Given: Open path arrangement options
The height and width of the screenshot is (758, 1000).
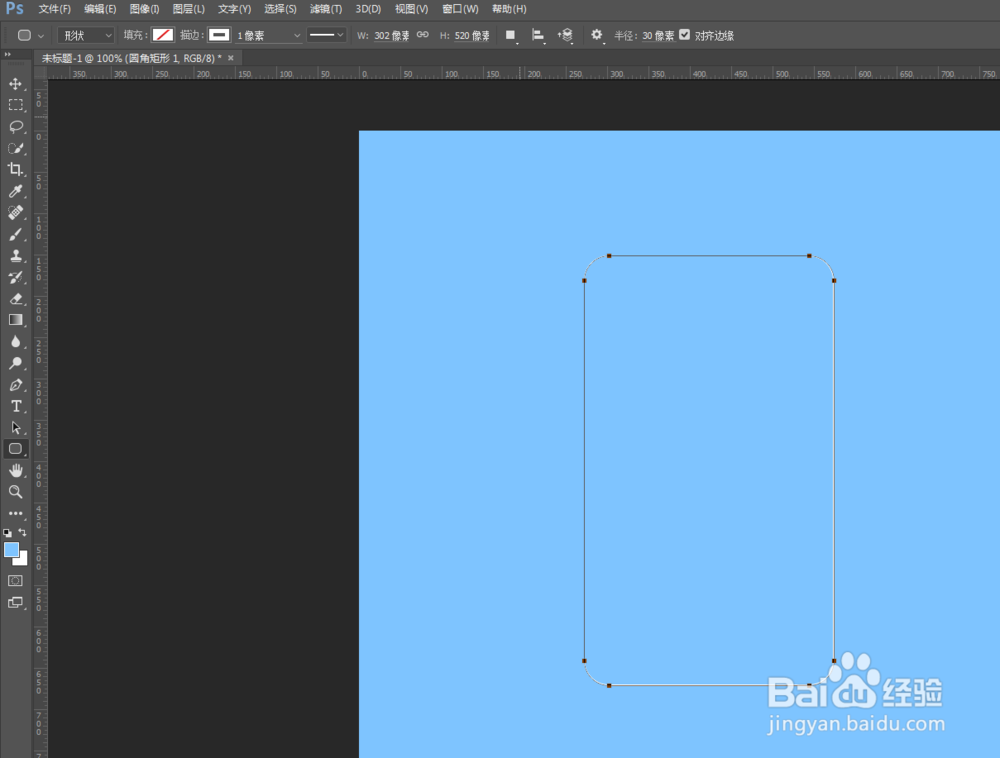Looking at the screenshot, I should (565, 36).
